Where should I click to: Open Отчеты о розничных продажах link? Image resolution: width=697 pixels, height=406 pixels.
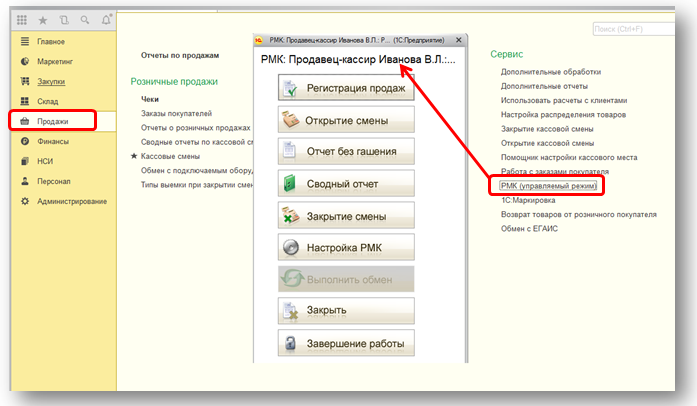[x=196, y=128]
